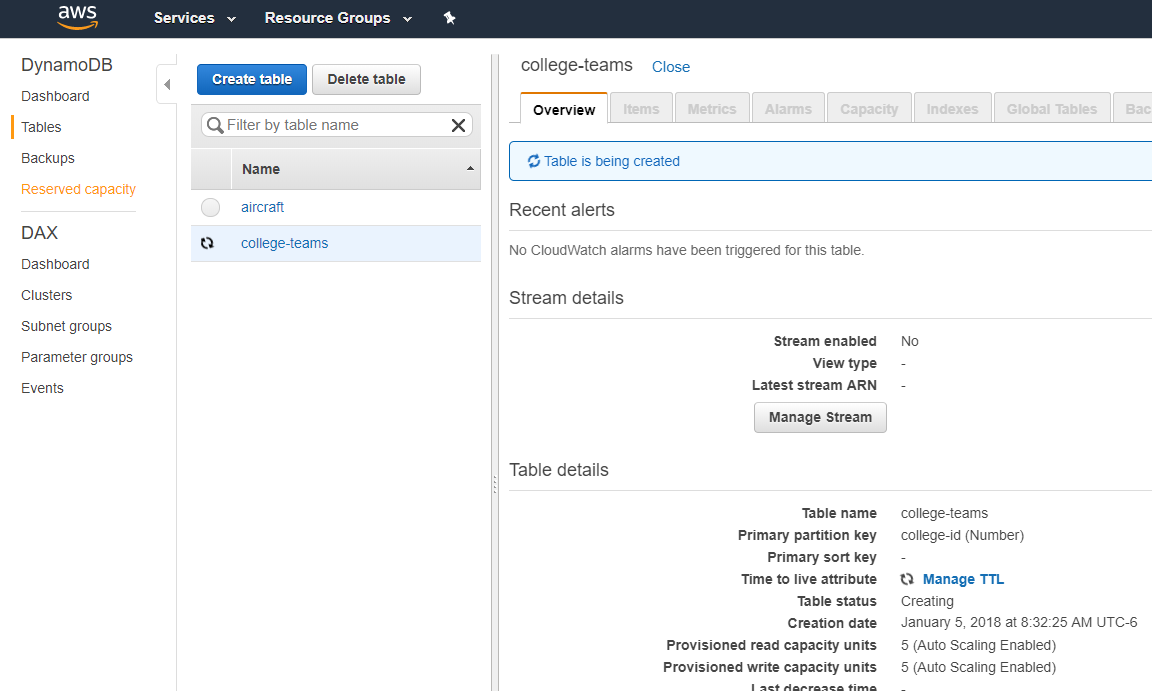
Task: Open DAX Clusters in the sidebar
Action: pos(46,295)
